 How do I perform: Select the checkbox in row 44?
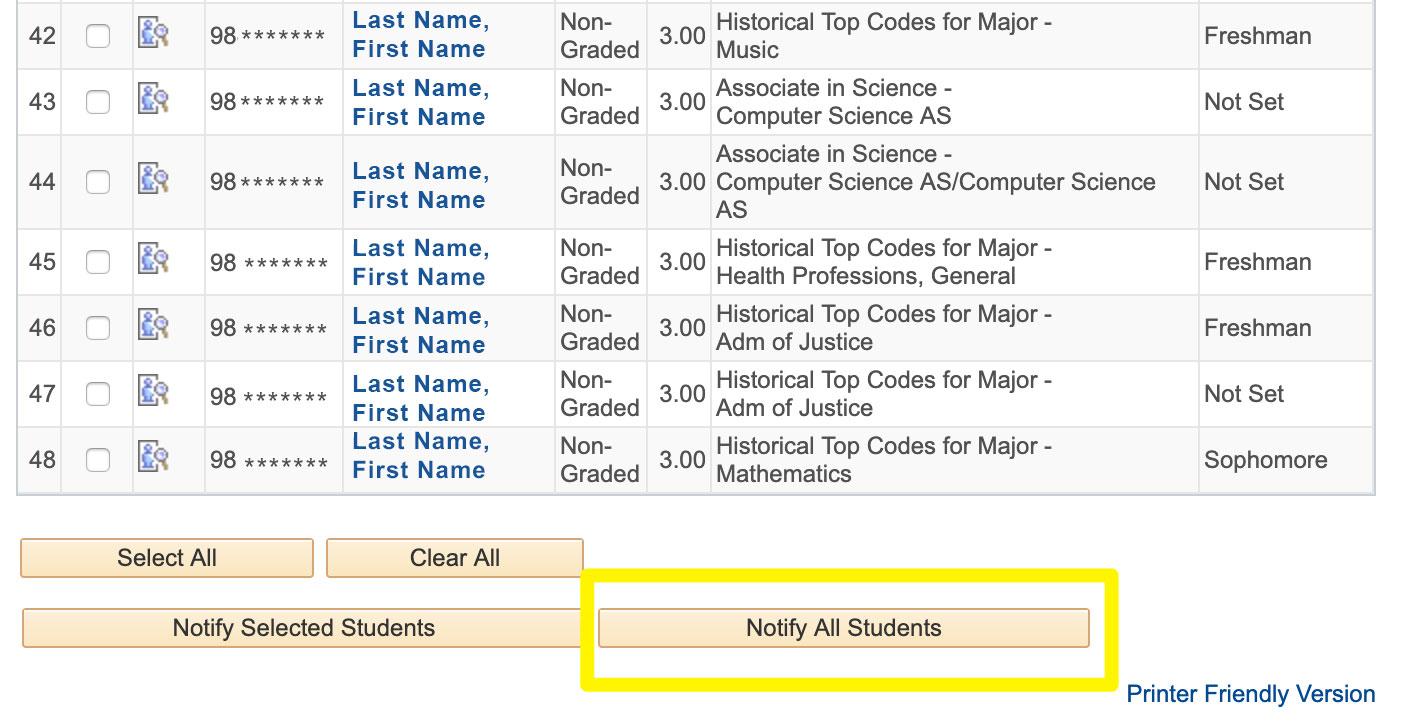tap(98, 182)
